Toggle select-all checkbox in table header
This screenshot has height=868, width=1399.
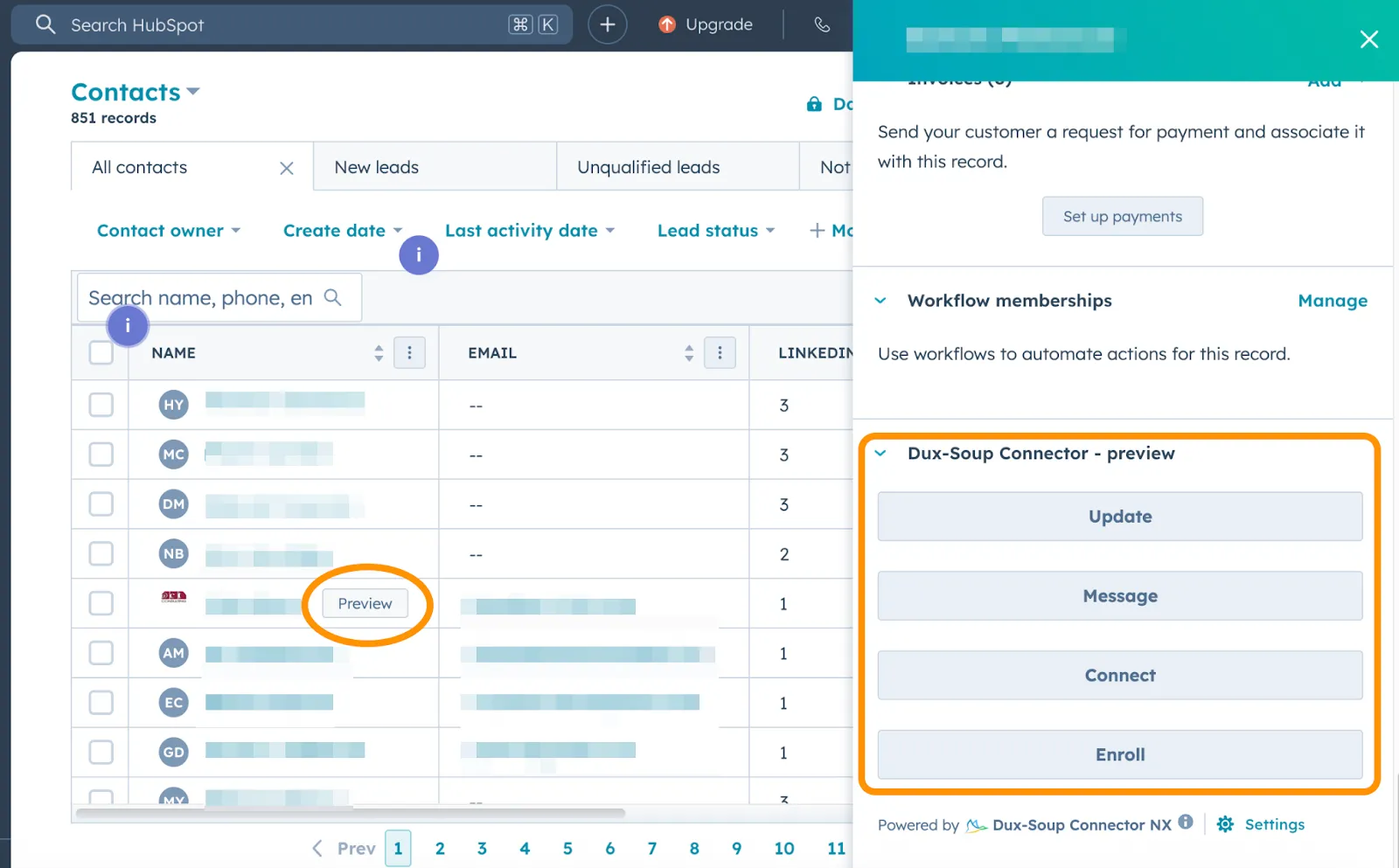coord(101,353)
